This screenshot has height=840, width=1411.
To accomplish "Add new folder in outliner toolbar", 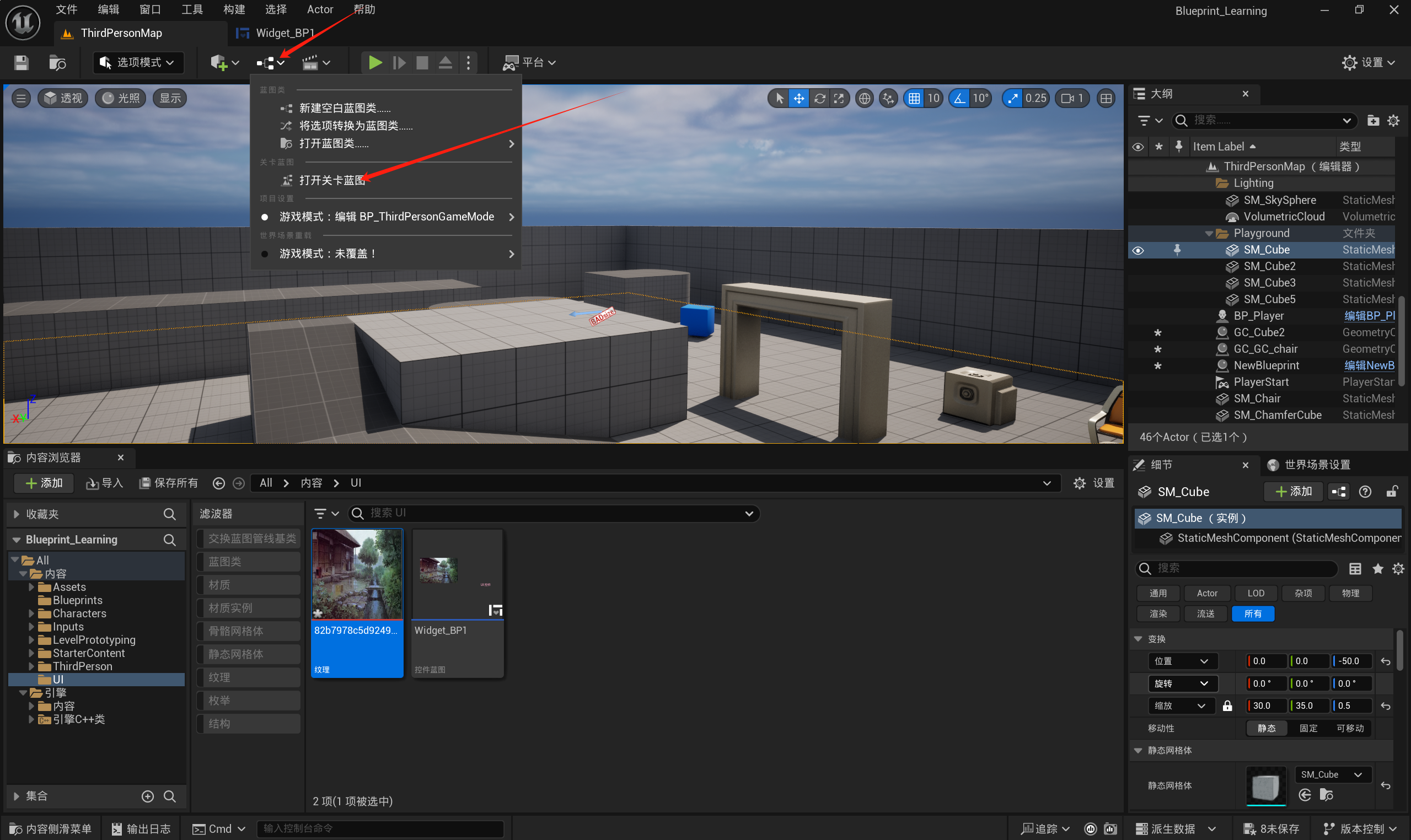I will coord(1373,121).
